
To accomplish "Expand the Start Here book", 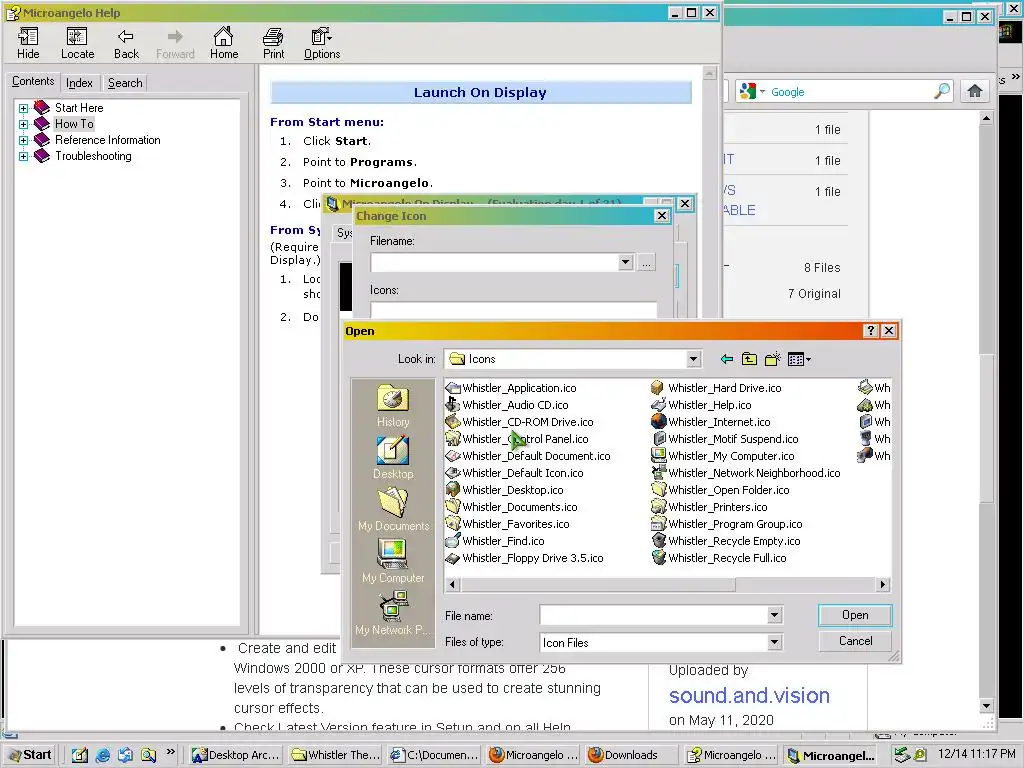I will [24, 108].
